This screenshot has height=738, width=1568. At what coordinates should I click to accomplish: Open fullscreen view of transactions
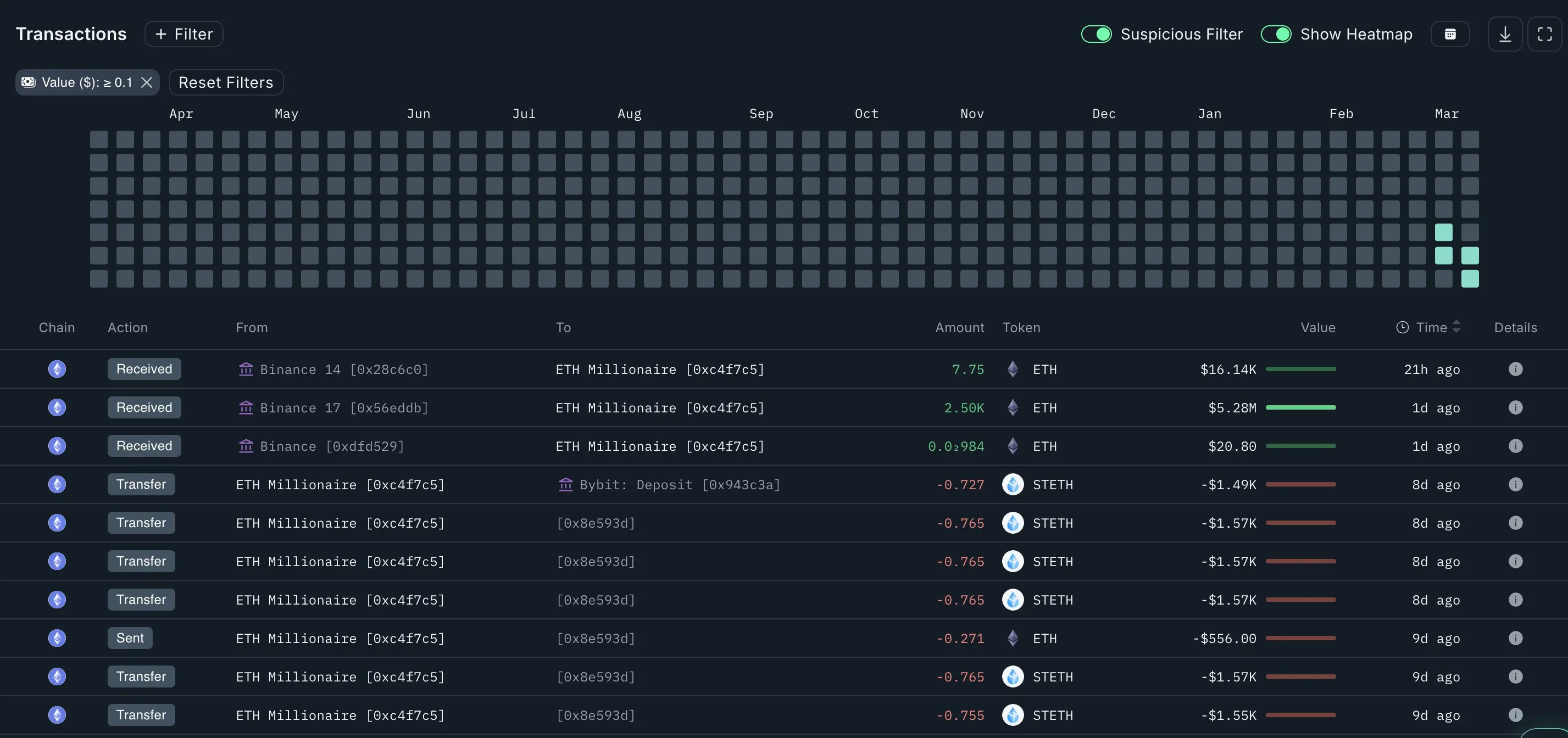coord(1544,34)
